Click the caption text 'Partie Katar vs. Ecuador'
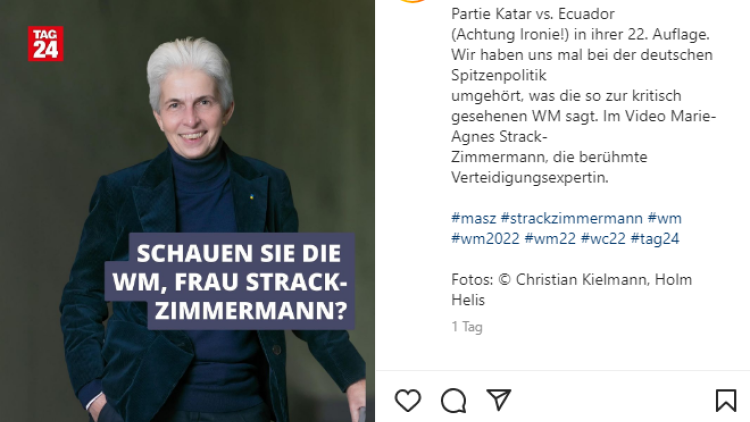The image size is (750, 422). point(532,14)
